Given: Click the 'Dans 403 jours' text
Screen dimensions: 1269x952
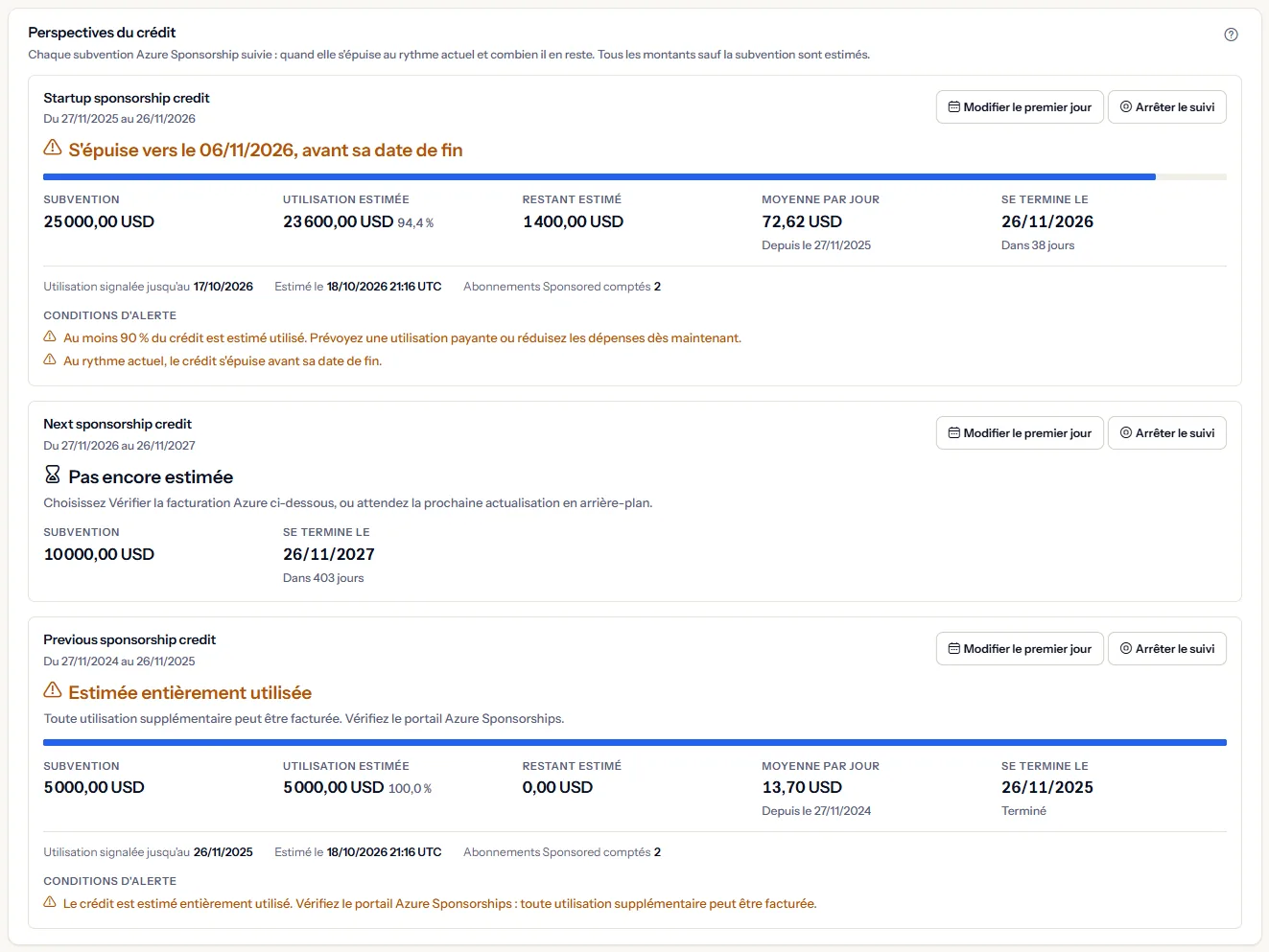Looking at the screenshot, I should click(x=323, y=578).
